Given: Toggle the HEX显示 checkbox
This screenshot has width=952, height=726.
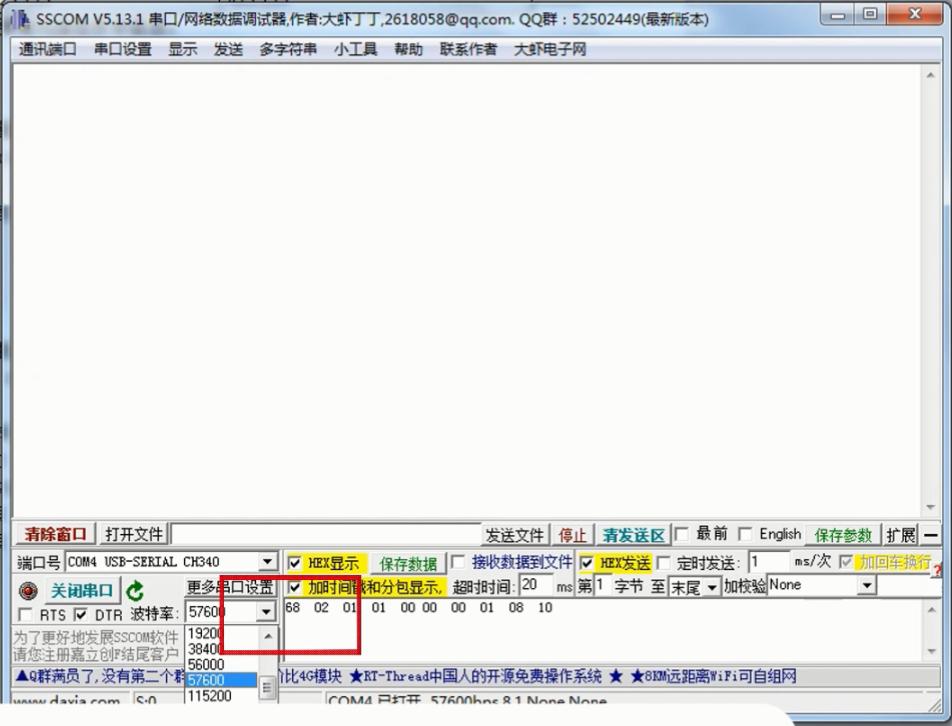Looking at the screenshot, I should coord(294,563).
